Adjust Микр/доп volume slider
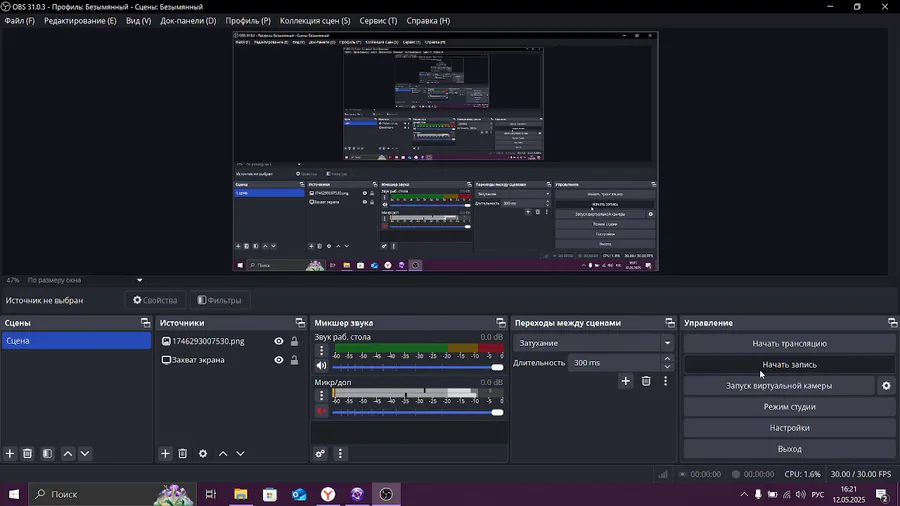 coord(418,412)
